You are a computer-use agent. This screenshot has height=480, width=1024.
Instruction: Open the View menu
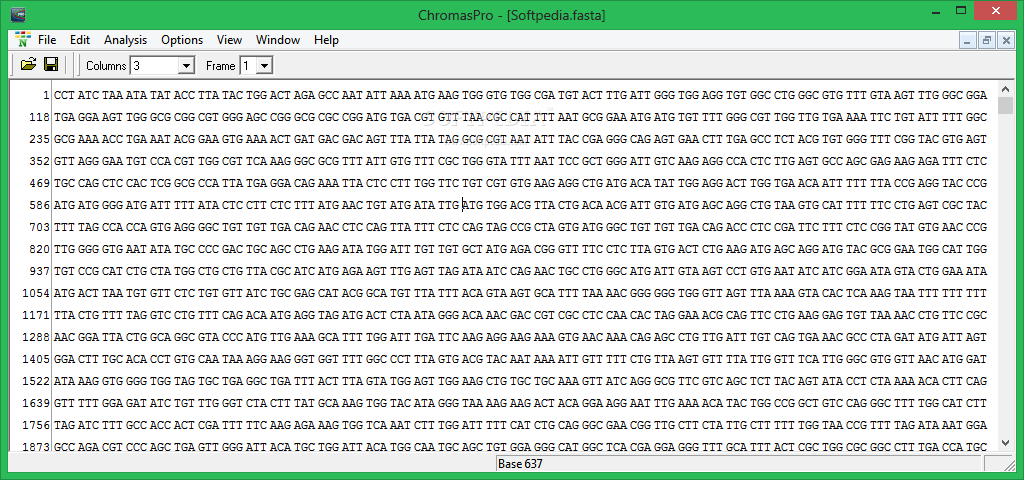[x=229, y=40]
